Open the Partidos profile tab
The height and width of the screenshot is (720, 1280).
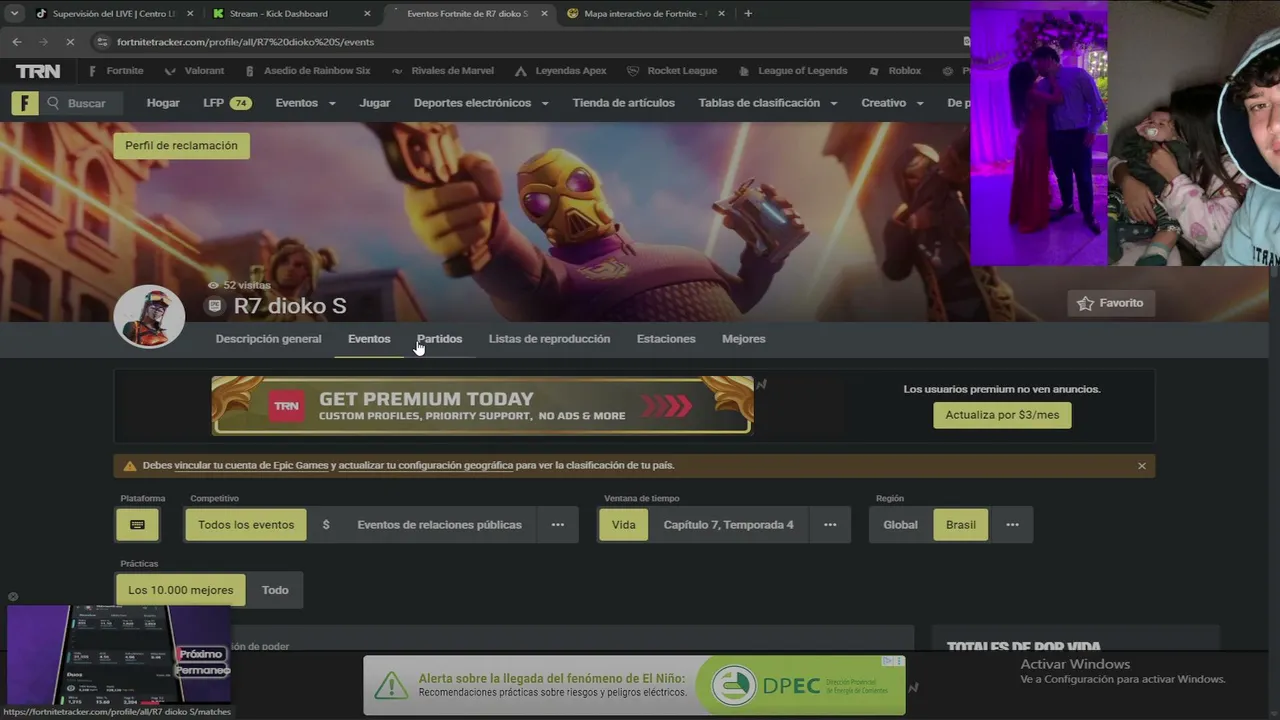[x=439, y=339]
